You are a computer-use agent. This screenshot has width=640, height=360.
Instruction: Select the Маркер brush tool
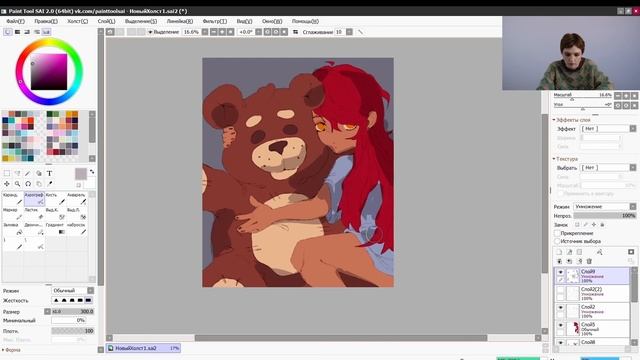pyautogui.click(x=13, y=213)
